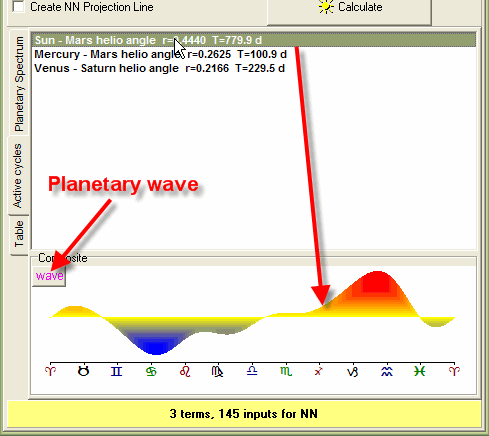
Task: Switch to Planetary Spectrum tab
Action: coord(19,84)
